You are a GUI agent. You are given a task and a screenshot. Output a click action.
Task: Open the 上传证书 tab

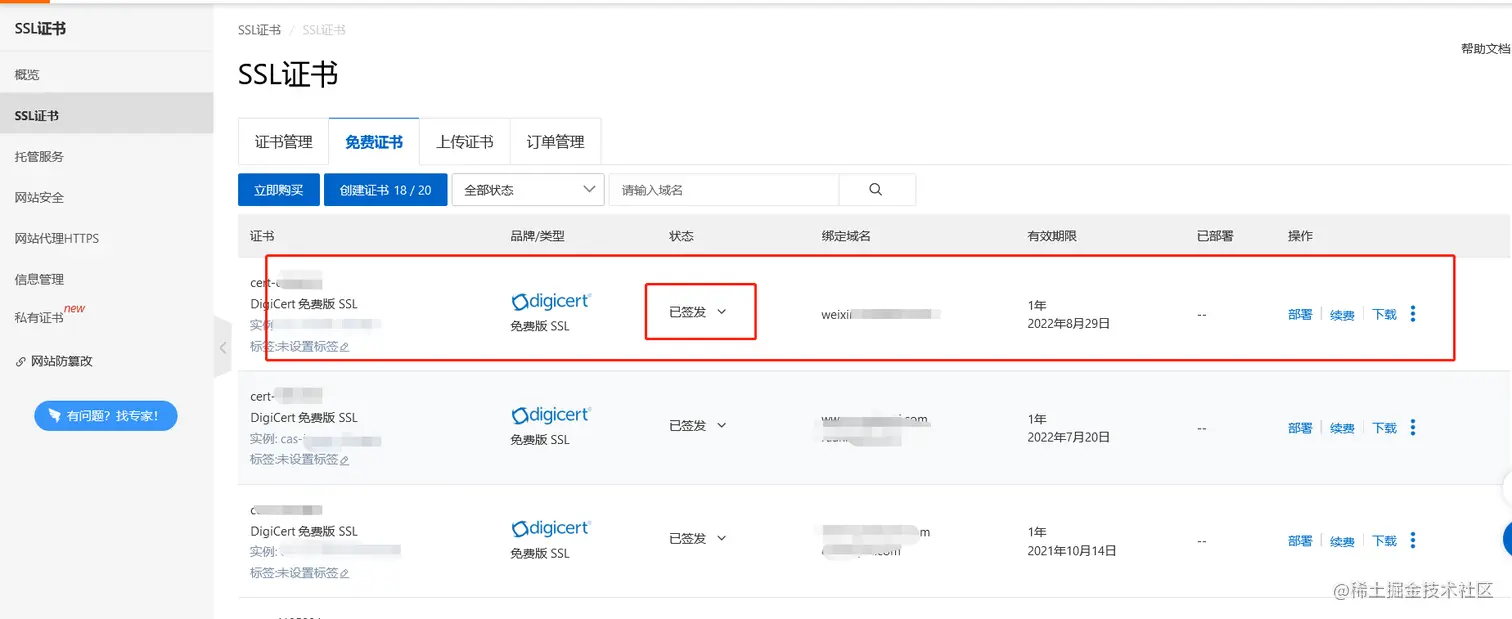[465, 142]
